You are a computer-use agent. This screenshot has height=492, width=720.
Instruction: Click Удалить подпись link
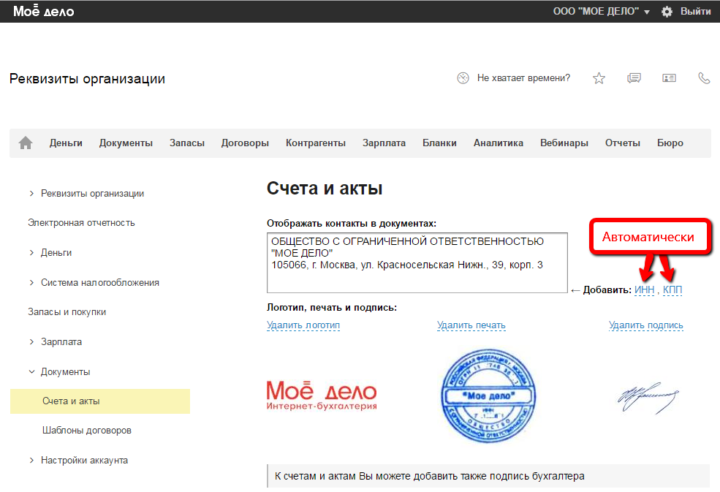pos(646,325)
